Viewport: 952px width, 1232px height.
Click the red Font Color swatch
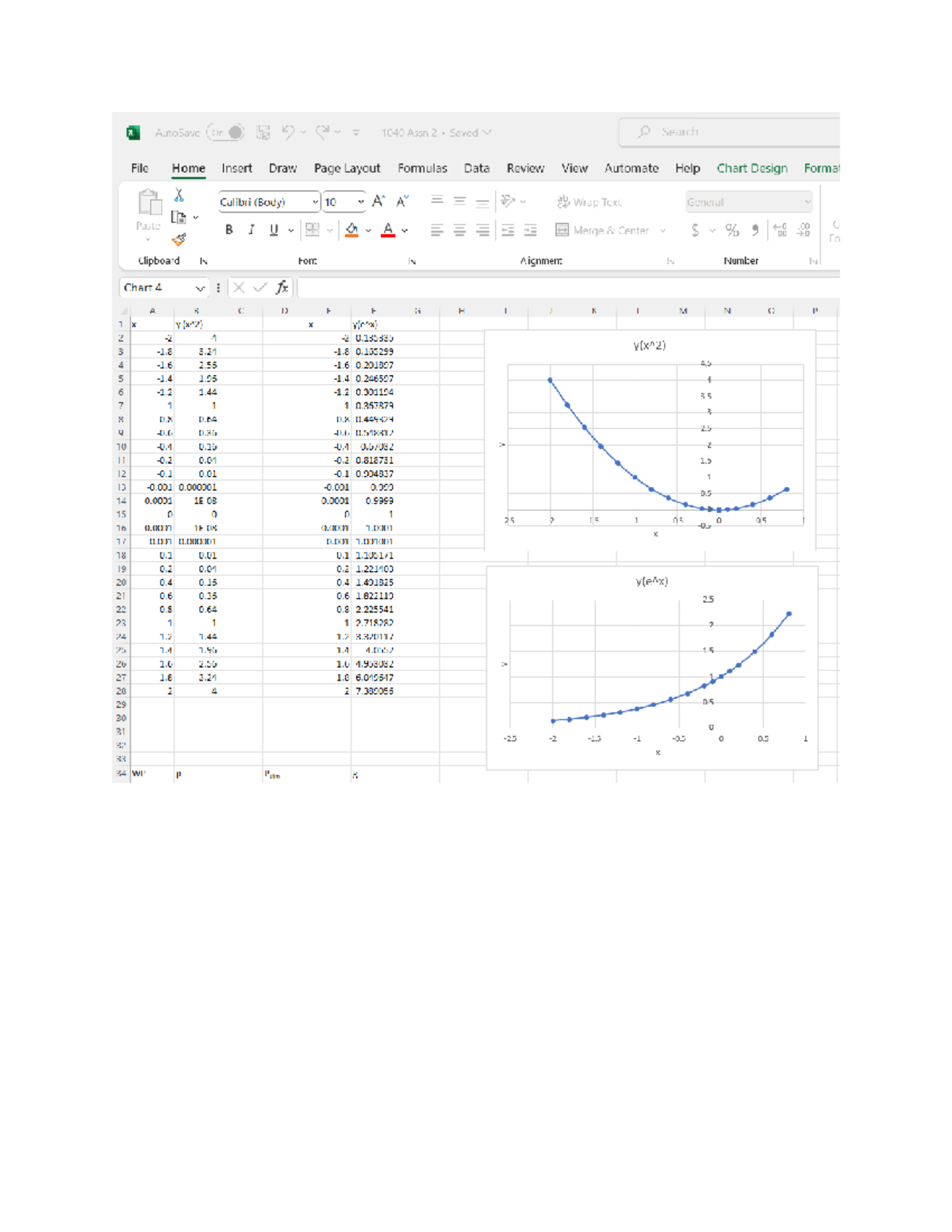[388, 230]
